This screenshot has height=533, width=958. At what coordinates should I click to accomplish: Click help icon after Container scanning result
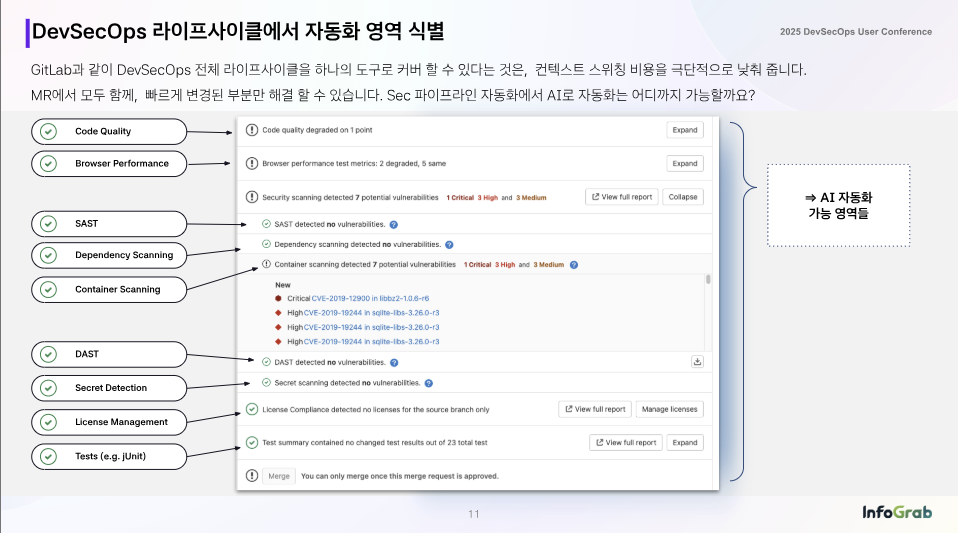574,265
